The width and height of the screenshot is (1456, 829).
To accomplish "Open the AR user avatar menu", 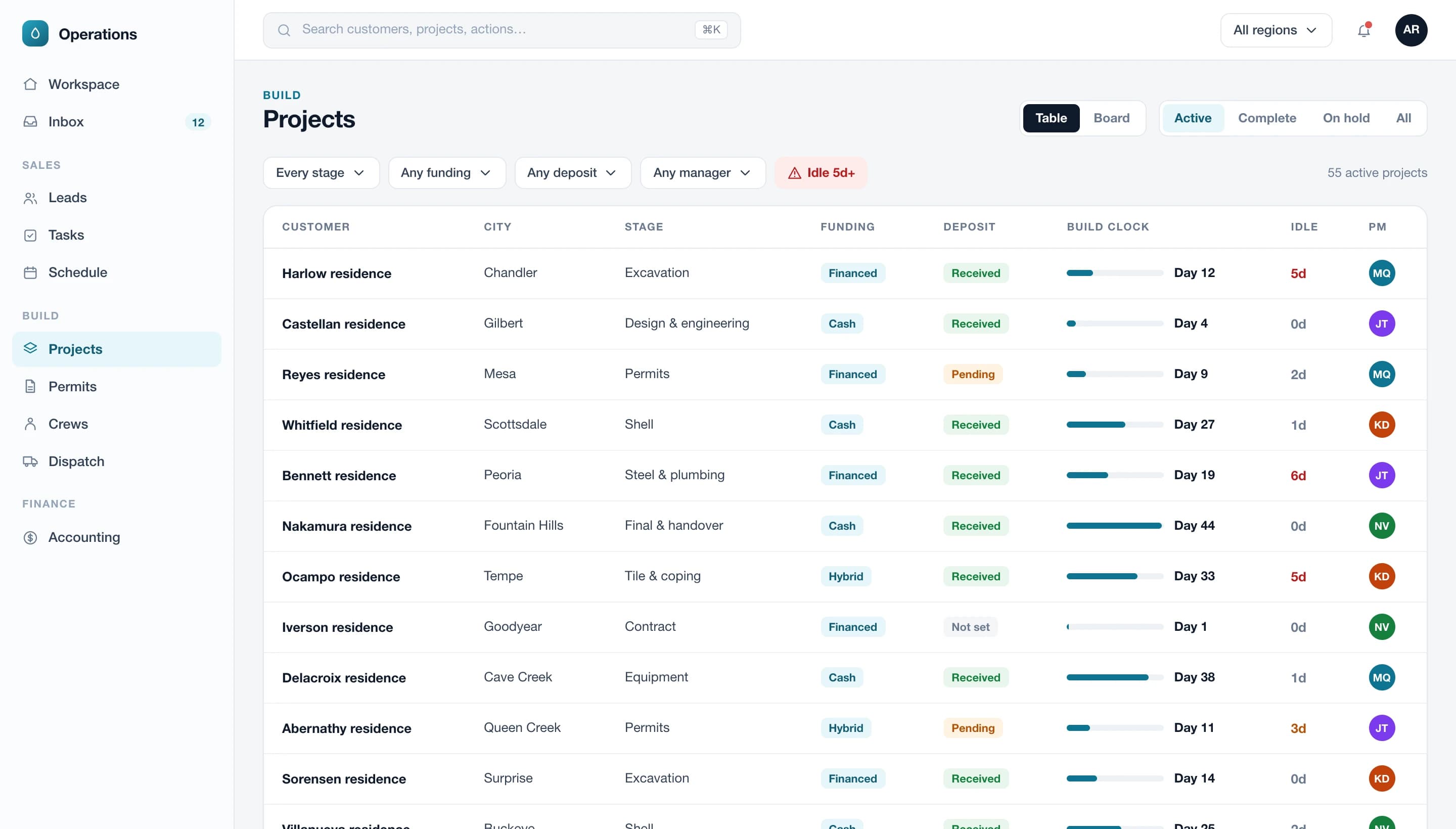I will (x=1411, y=30).
